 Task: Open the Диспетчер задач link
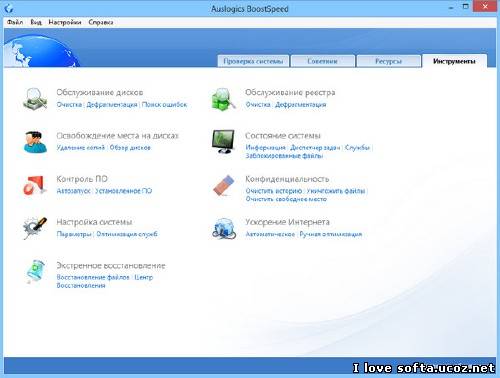(x=315, y=147)
